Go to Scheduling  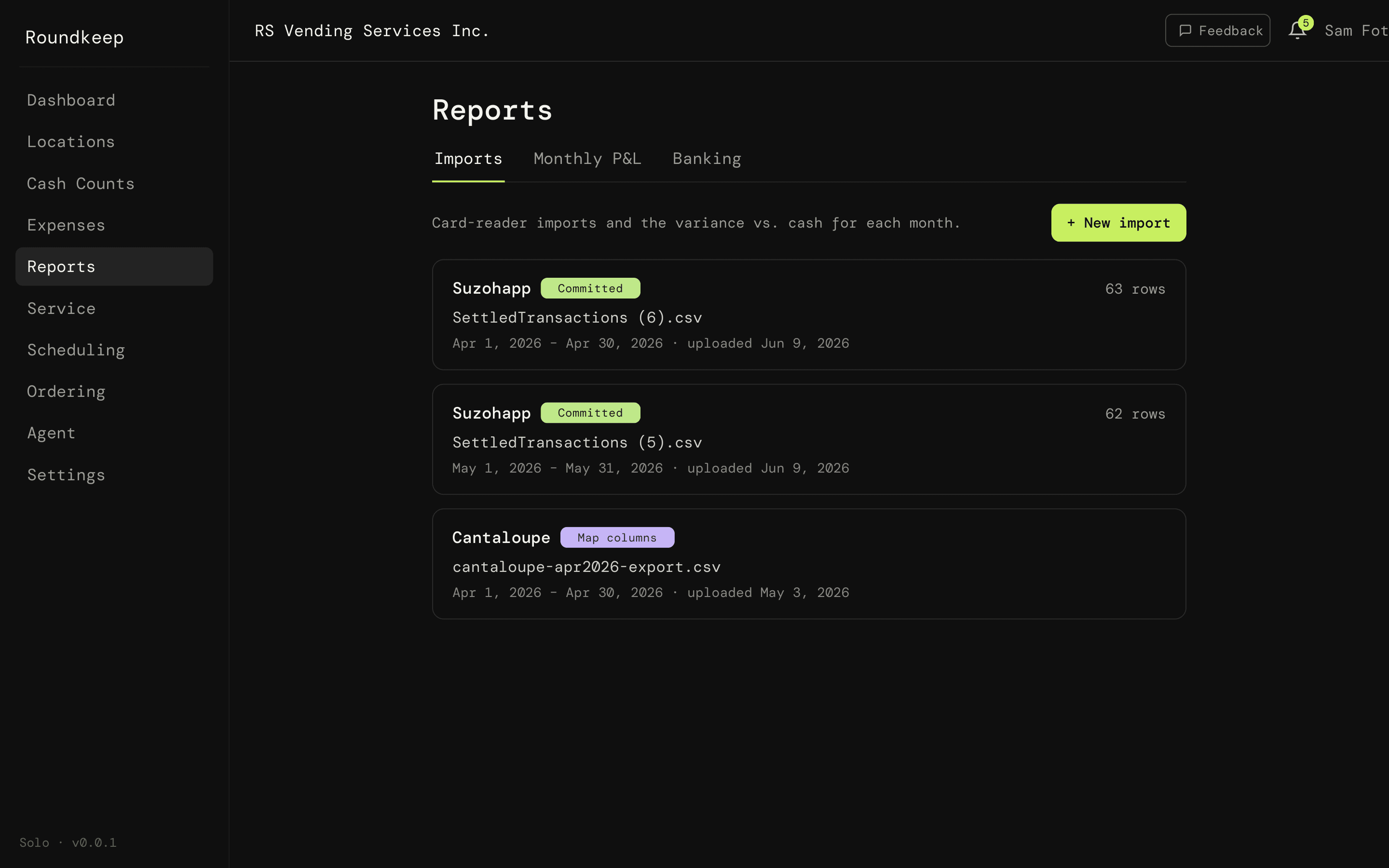pos(114,350)
